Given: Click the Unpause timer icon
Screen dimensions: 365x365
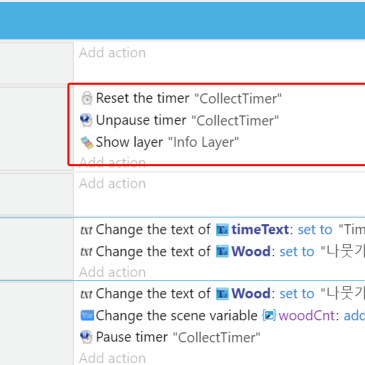Looking at the screenshot, I should 86,120.
